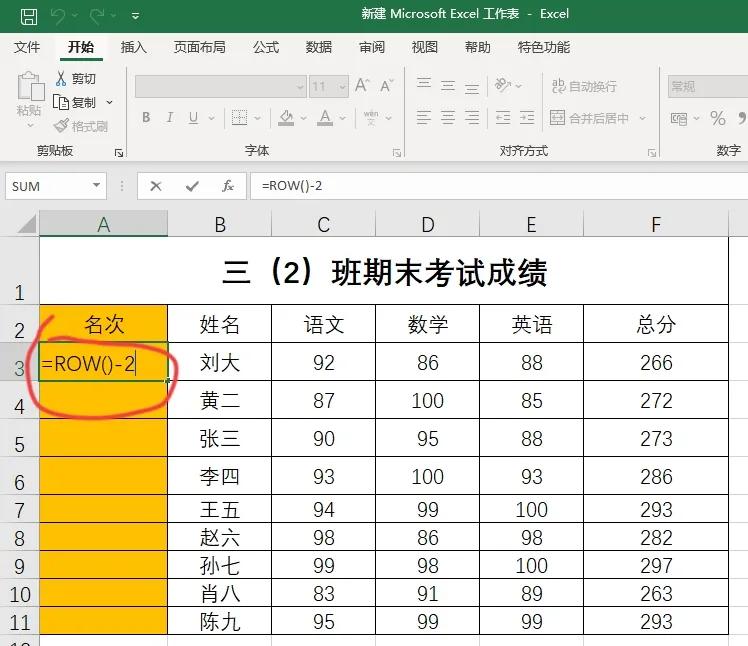Click the decrease indent icon
Screen dimensions: 748x646
[x=503, y=117]
